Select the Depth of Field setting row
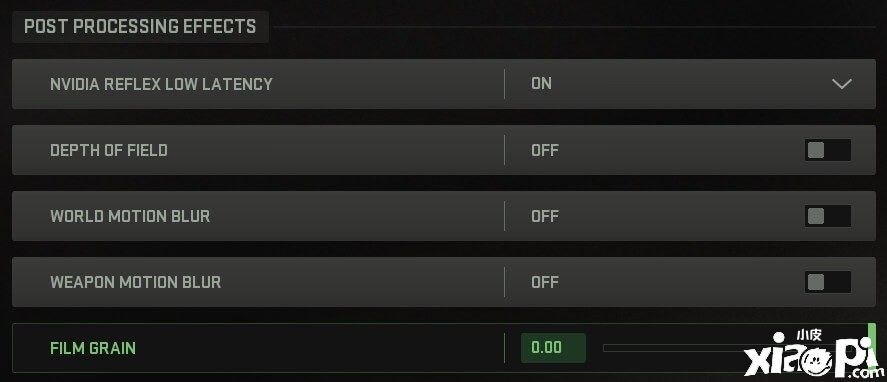This screenshot has height=382, width=887. coord(444,150)
